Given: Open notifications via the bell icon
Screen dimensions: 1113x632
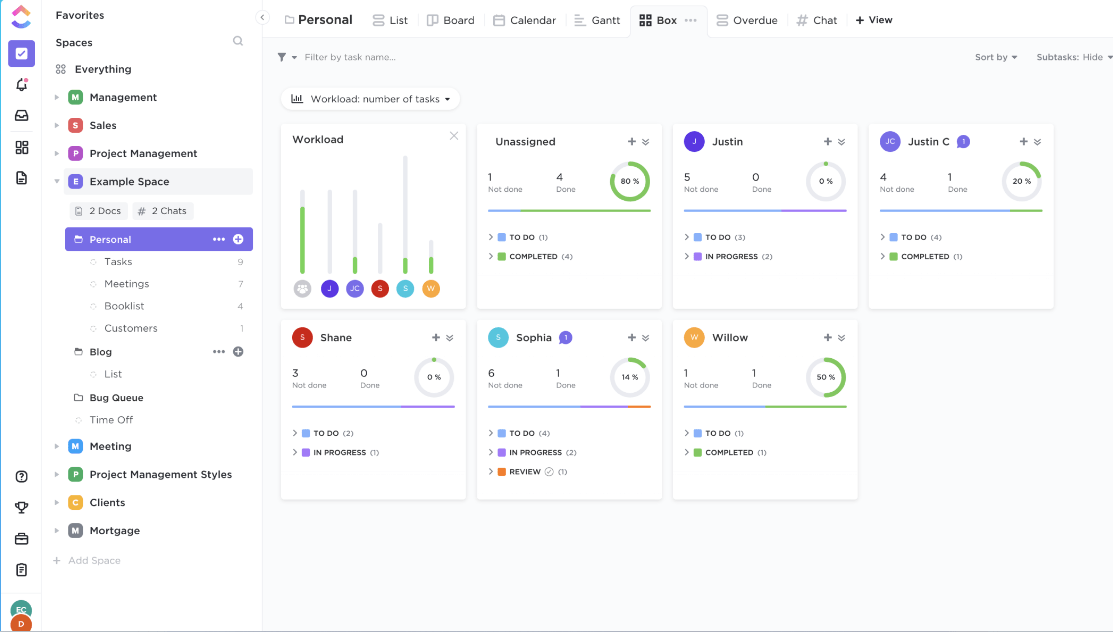Looking at the screenshot, I should click(22, 85).
